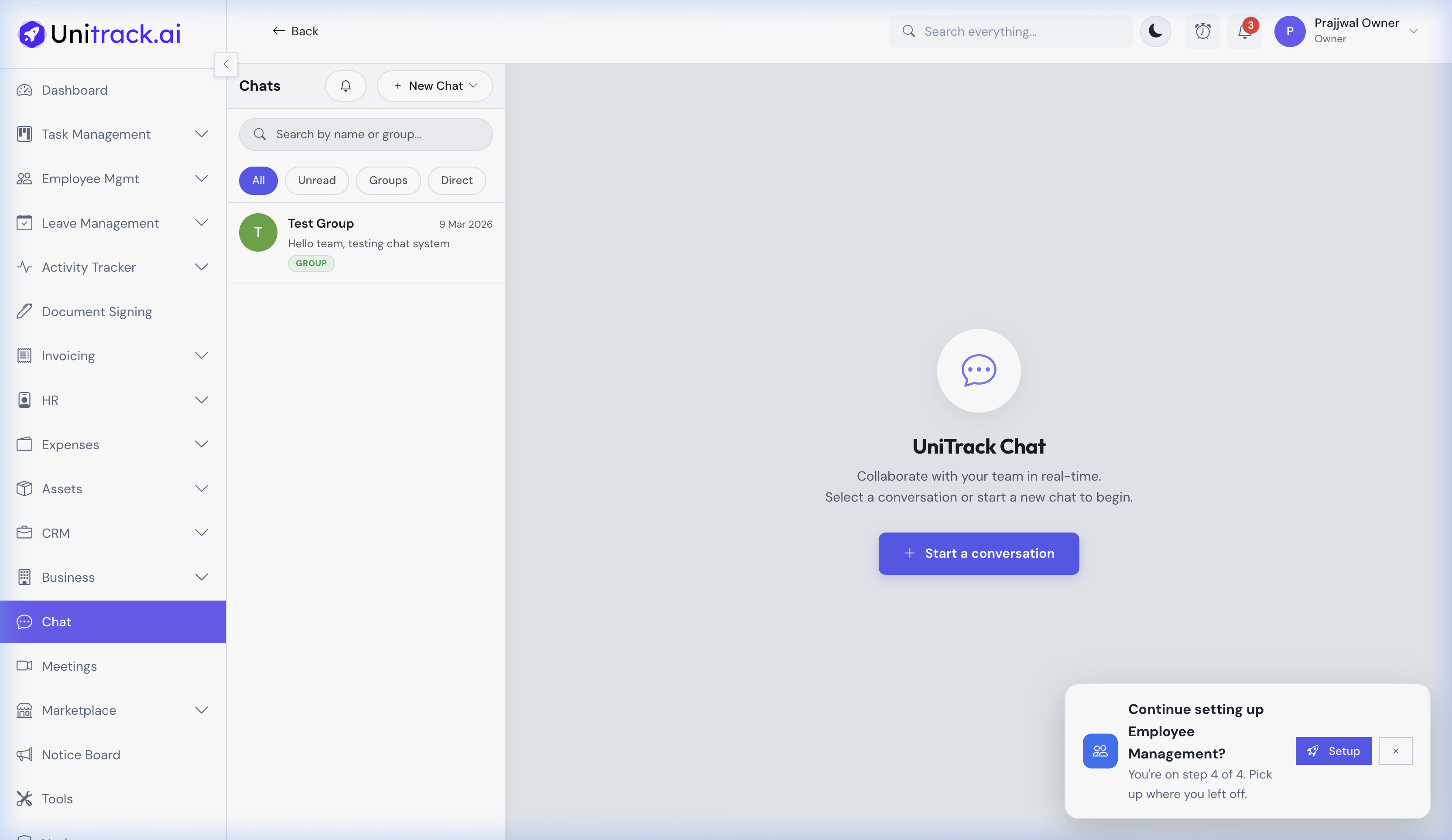The height and width of the screenshot is (840, 1452).
Task: Open chat notification settings bell
Action: (345, 85)
